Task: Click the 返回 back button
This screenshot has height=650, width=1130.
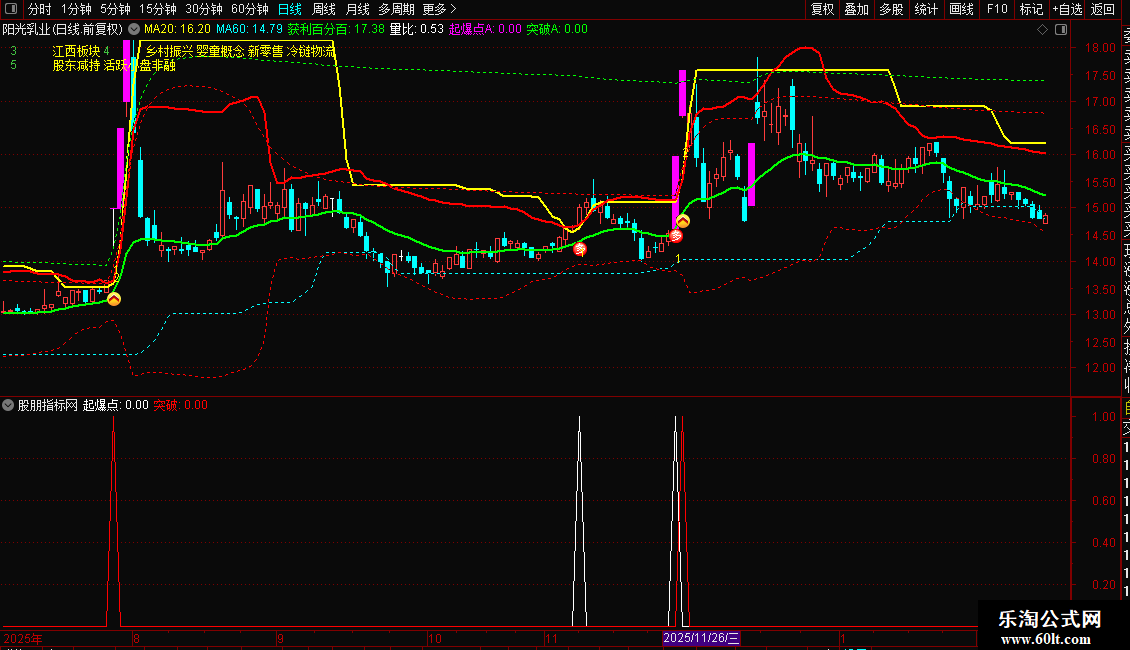Action: click(1103, 9)
